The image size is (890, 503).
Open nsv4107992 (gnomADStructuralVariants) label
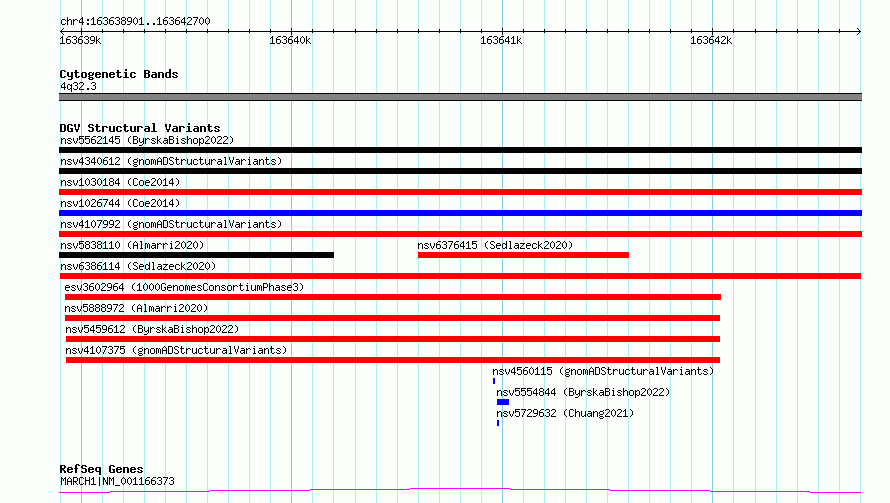pyautogui.click(x=171, y=224)
